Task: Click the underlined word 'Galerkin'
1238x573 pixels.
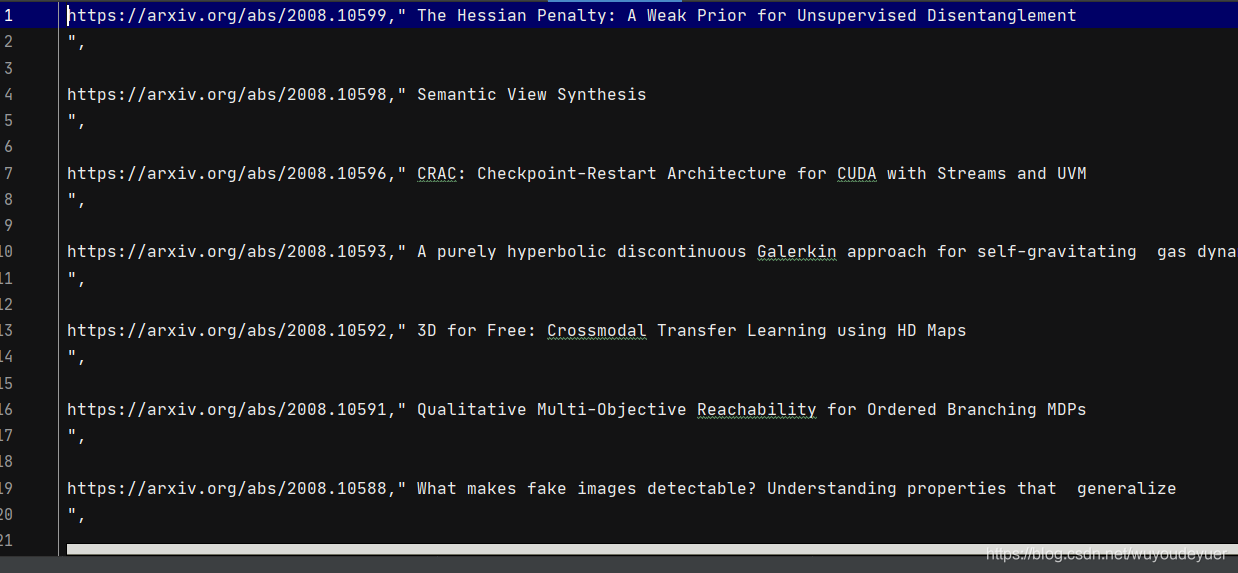Action: click(797, 252)
